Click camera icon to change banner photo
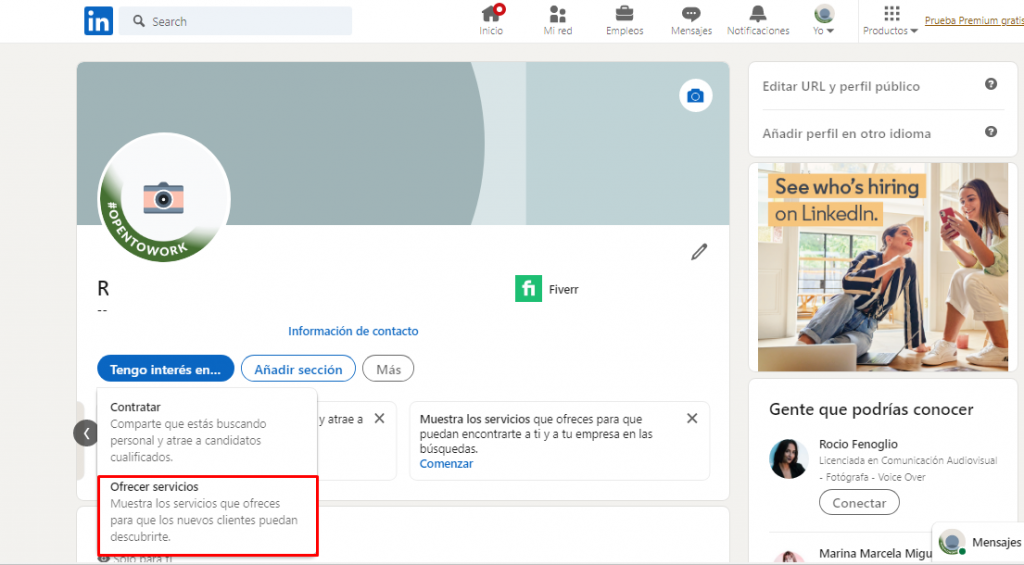 pos(695,96)
